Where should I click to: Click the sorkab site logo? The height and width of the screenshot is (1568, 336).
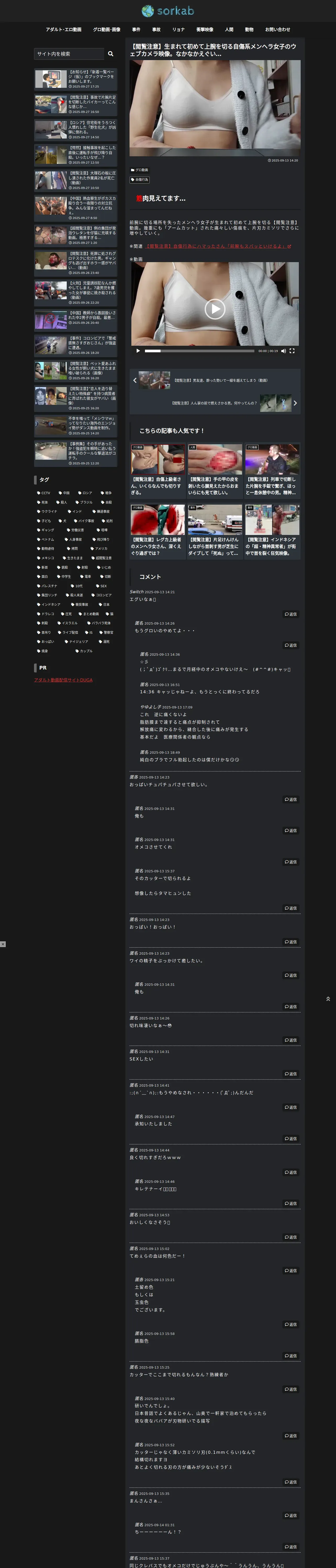coord(168,11)
